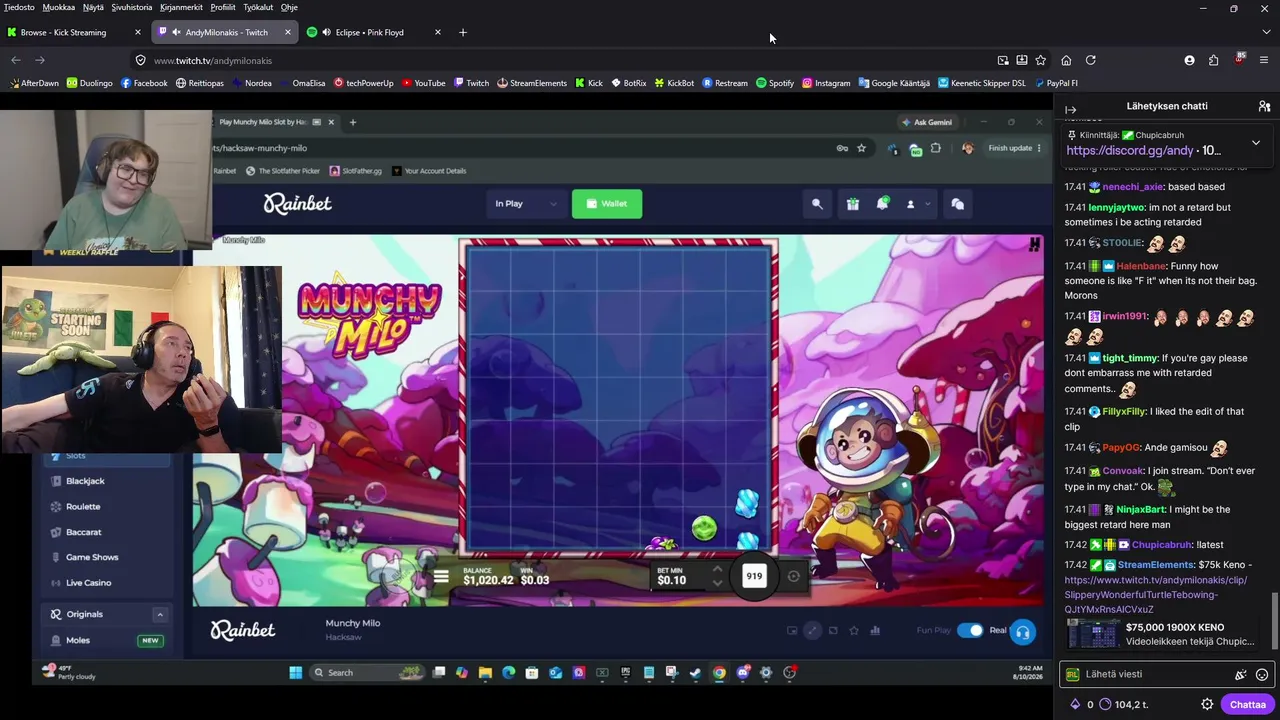The image size is (1280, 720).
Task: Open the Rainbet chat bubble icon
Action: pyautogui.click(x=957, y=204)
